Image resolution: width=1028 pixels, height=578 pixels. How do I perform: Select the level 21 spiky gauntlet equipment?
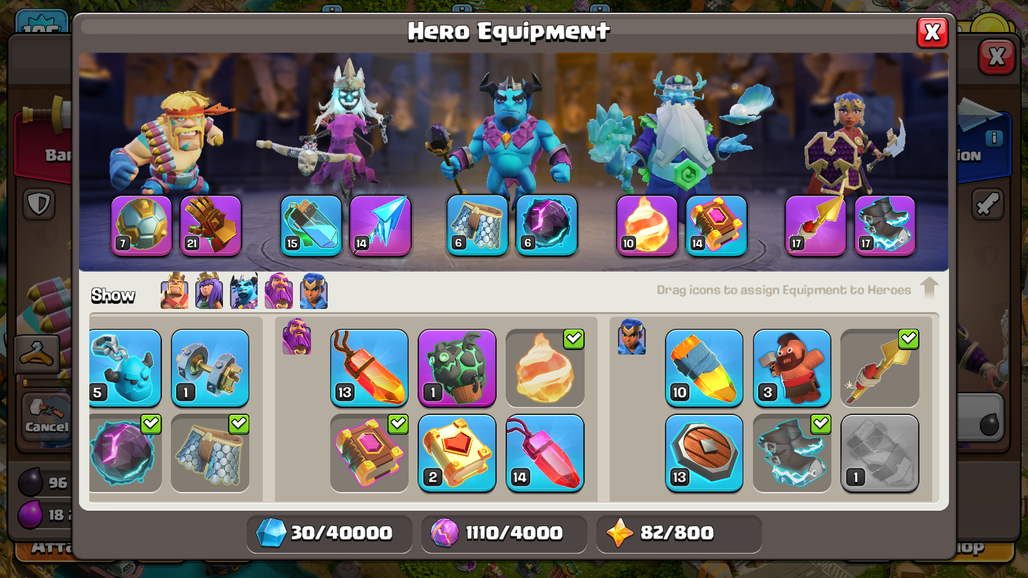tap(210, 226)
